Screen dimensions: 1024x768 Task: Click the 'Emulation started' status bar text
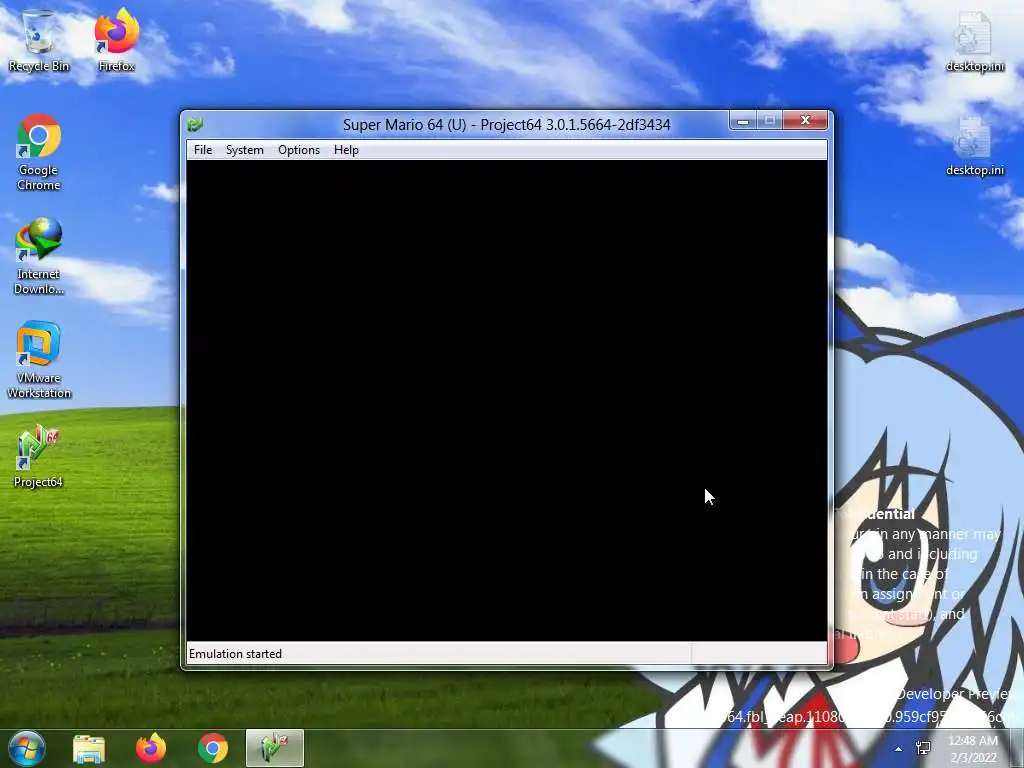click(235, 654)
